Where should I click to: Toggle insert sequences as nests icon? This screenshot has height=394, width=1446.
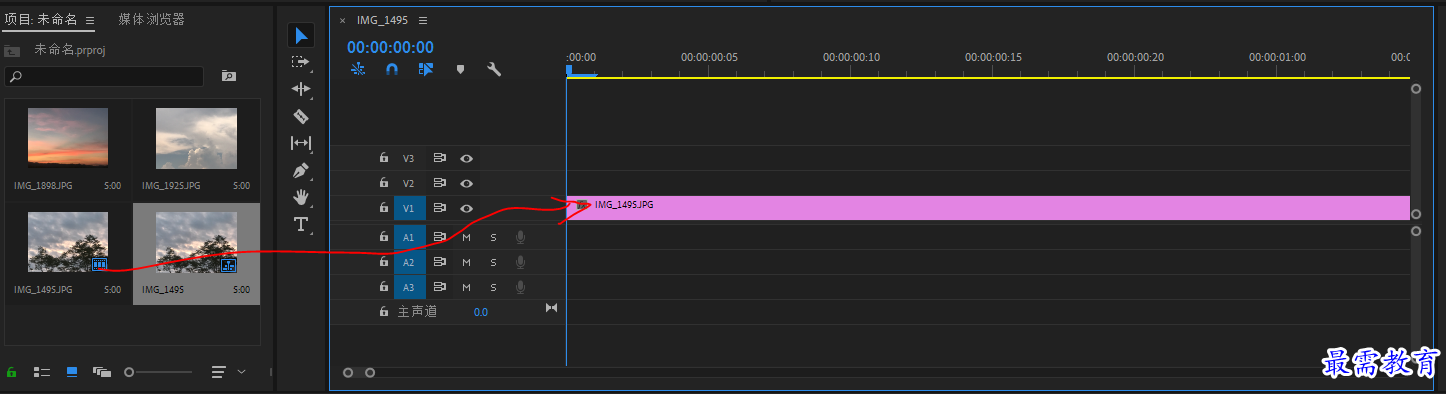click(358, 70)
